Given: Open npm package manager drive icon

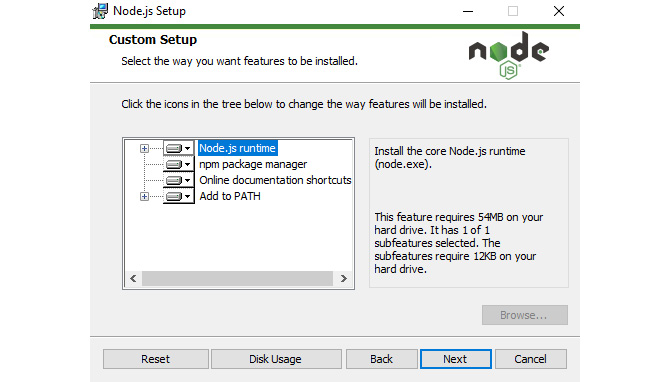Looking at the screenshot, I should tap(179, 165).
